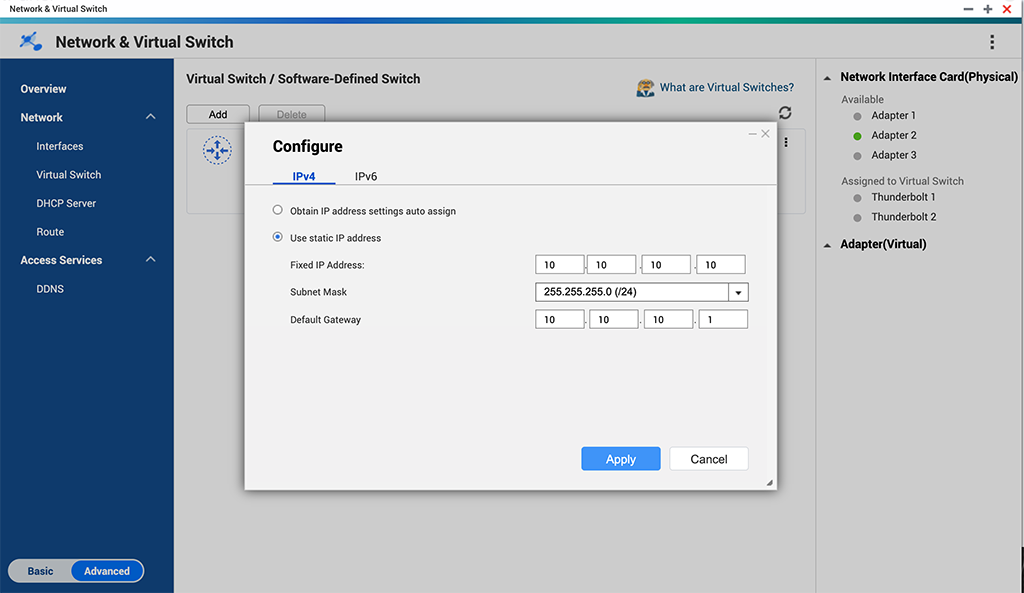
Task: Switch to Basic mode
Action: [40, 571]
